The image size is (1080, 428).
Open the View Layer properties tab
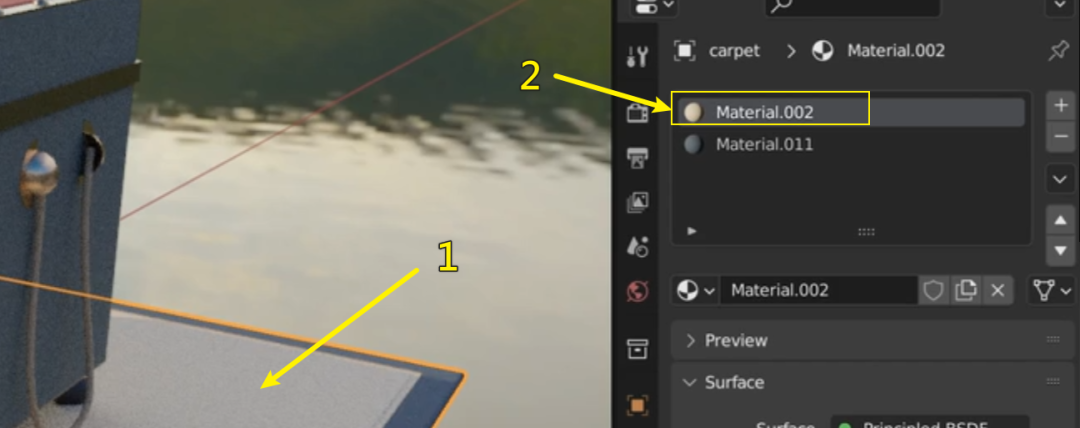point(637,202)
